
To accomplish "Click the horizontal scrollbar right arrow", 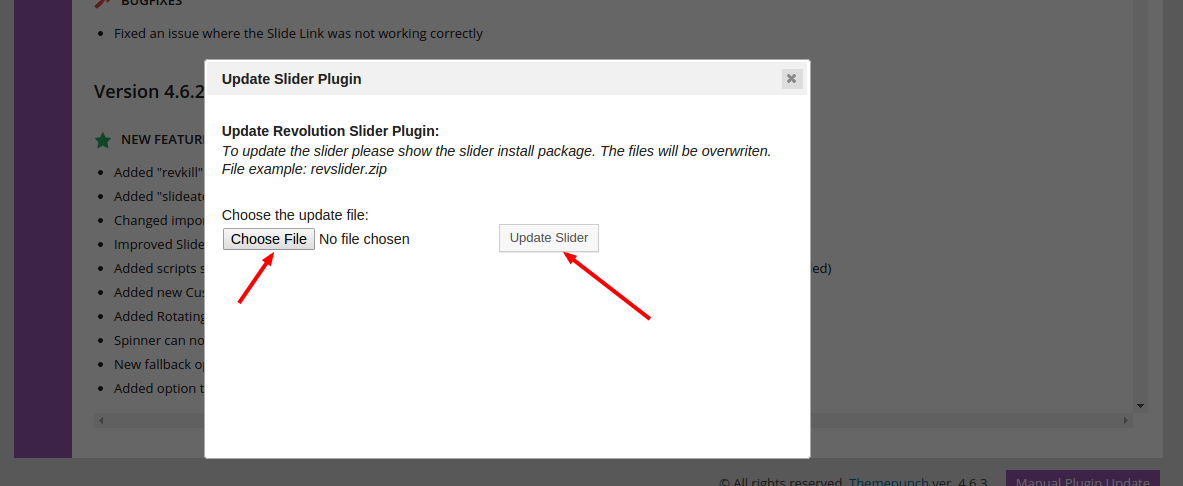I will pos(1126,420).
